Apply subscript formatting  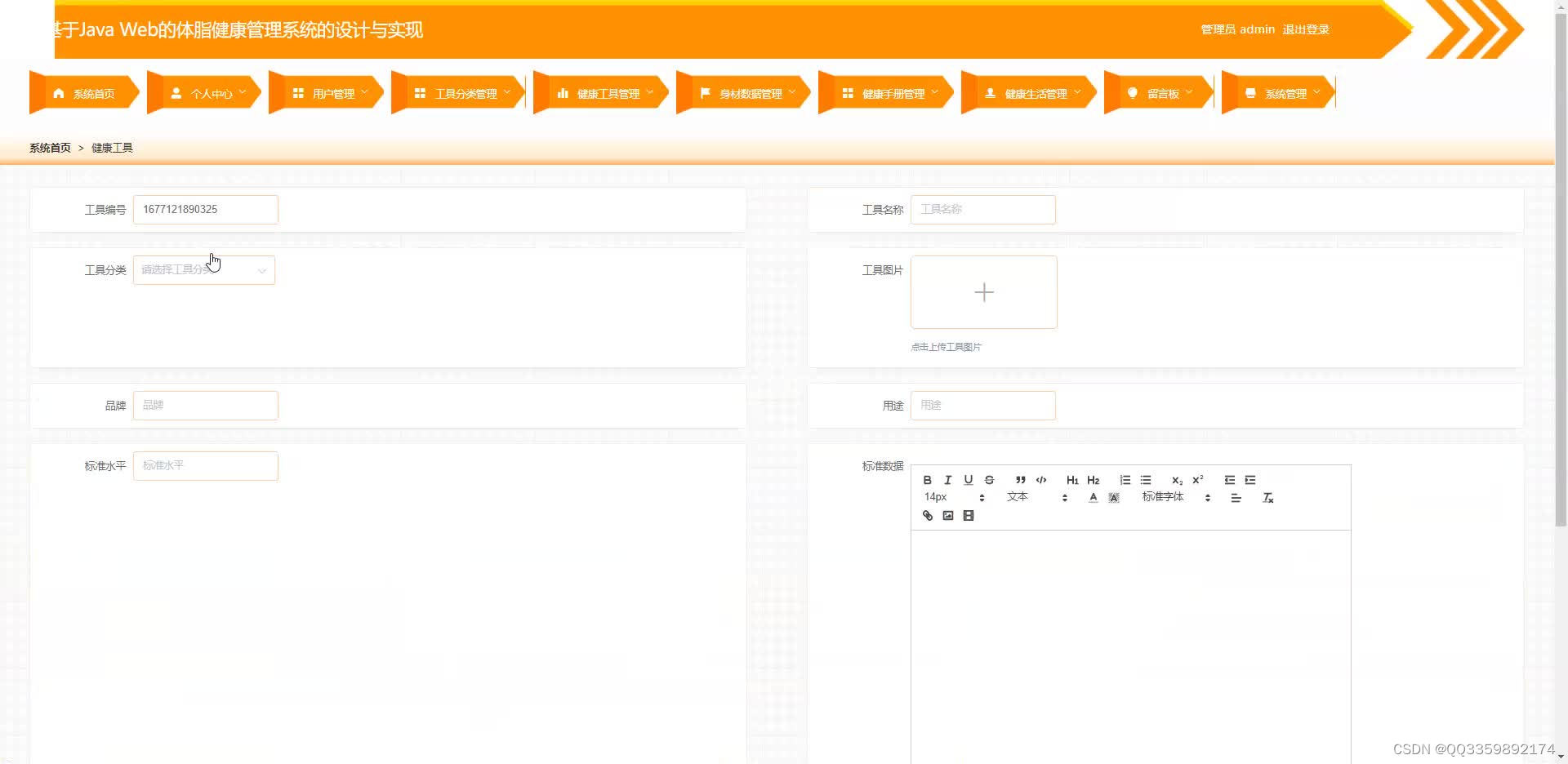(x=1177, y=480)
